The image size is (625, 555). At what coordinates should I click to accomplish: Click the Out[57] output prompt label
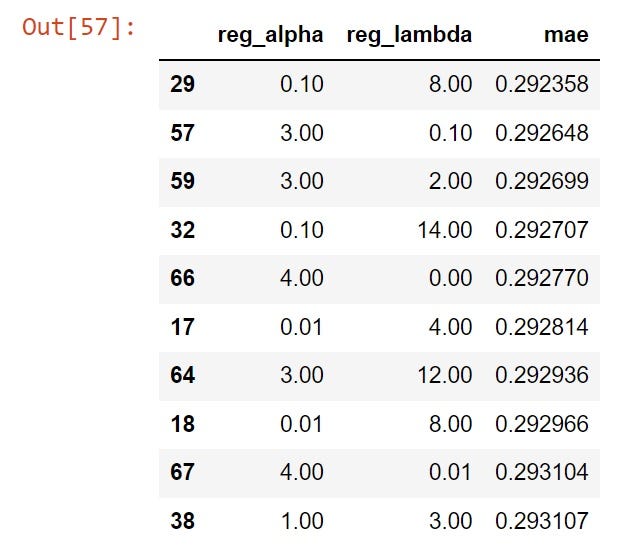pos(78,26)
